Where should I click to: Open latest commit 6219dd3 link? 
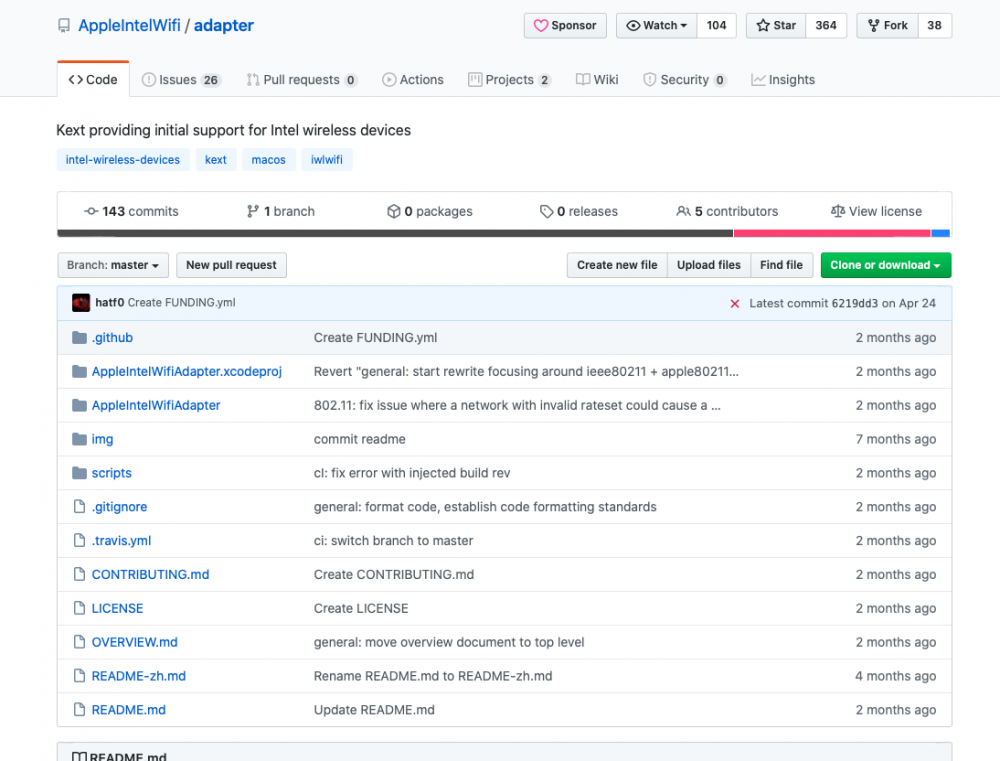pos(855,304)
